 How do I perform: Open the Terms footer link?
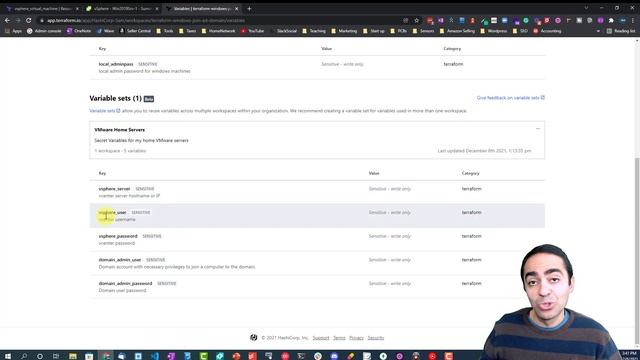pyautogui.click(x=339, y=338)
